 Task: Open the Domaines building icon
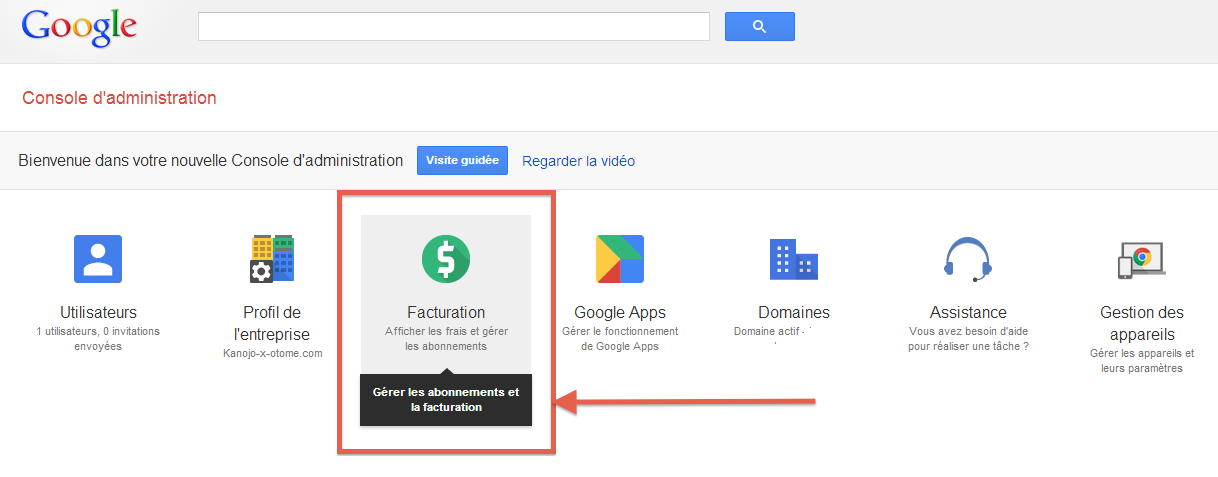pyautogui.click(x=794, y=259)
